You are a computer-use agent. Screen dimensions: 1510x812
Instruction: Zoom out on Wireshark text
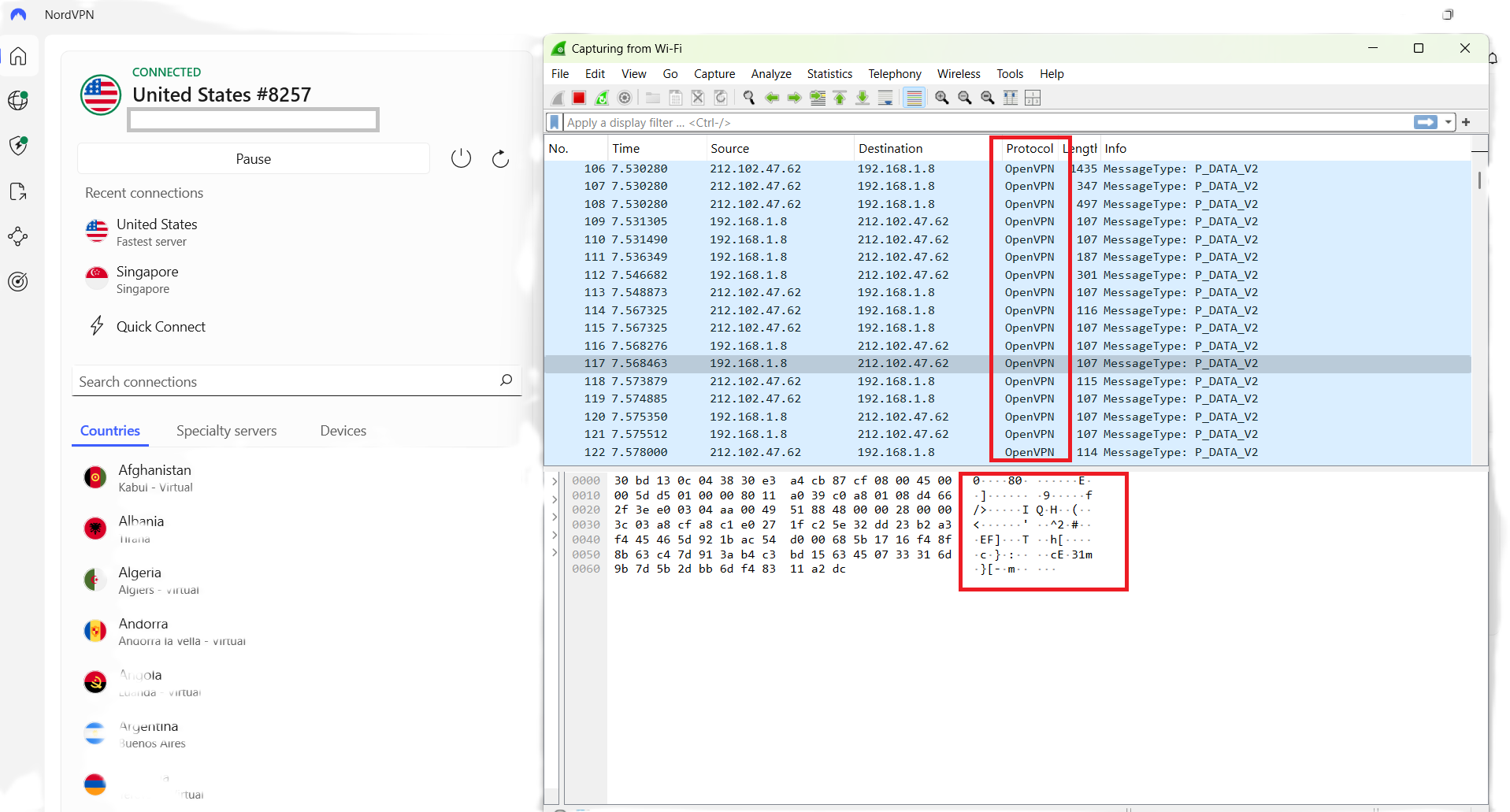click(965, 98)
